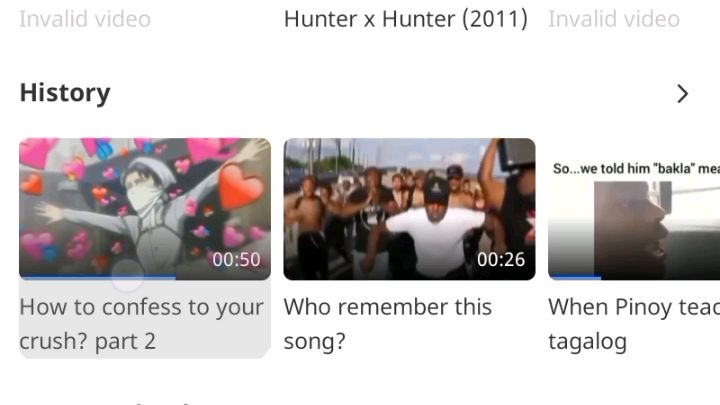Click the 00:26 duration badge

coord(501,259)
